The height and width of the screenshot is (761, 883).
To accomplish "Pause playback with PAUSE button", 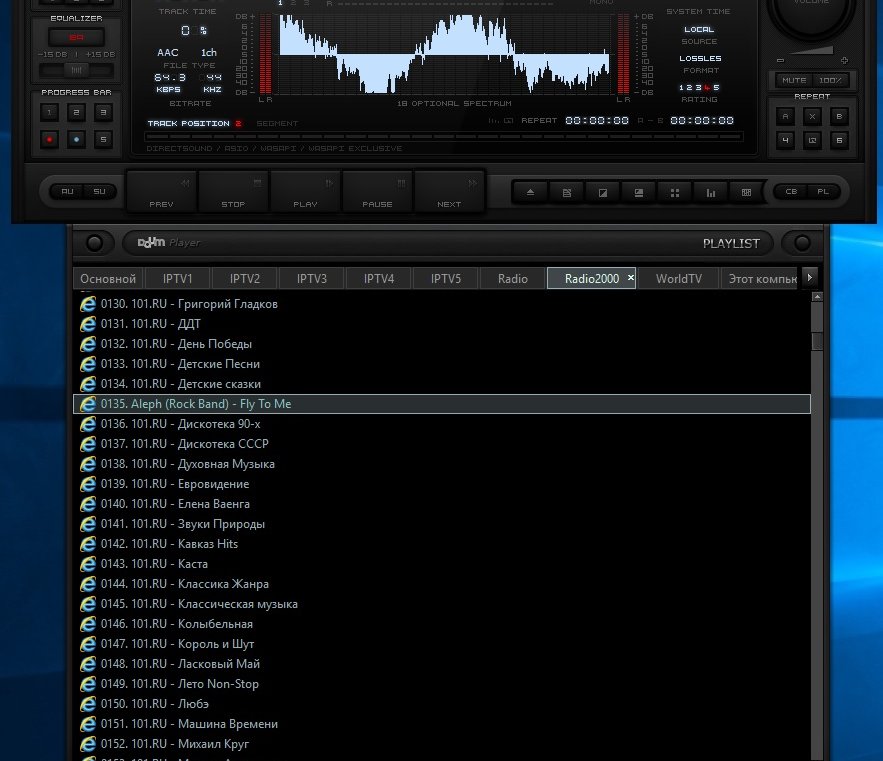I will (377, 192).
